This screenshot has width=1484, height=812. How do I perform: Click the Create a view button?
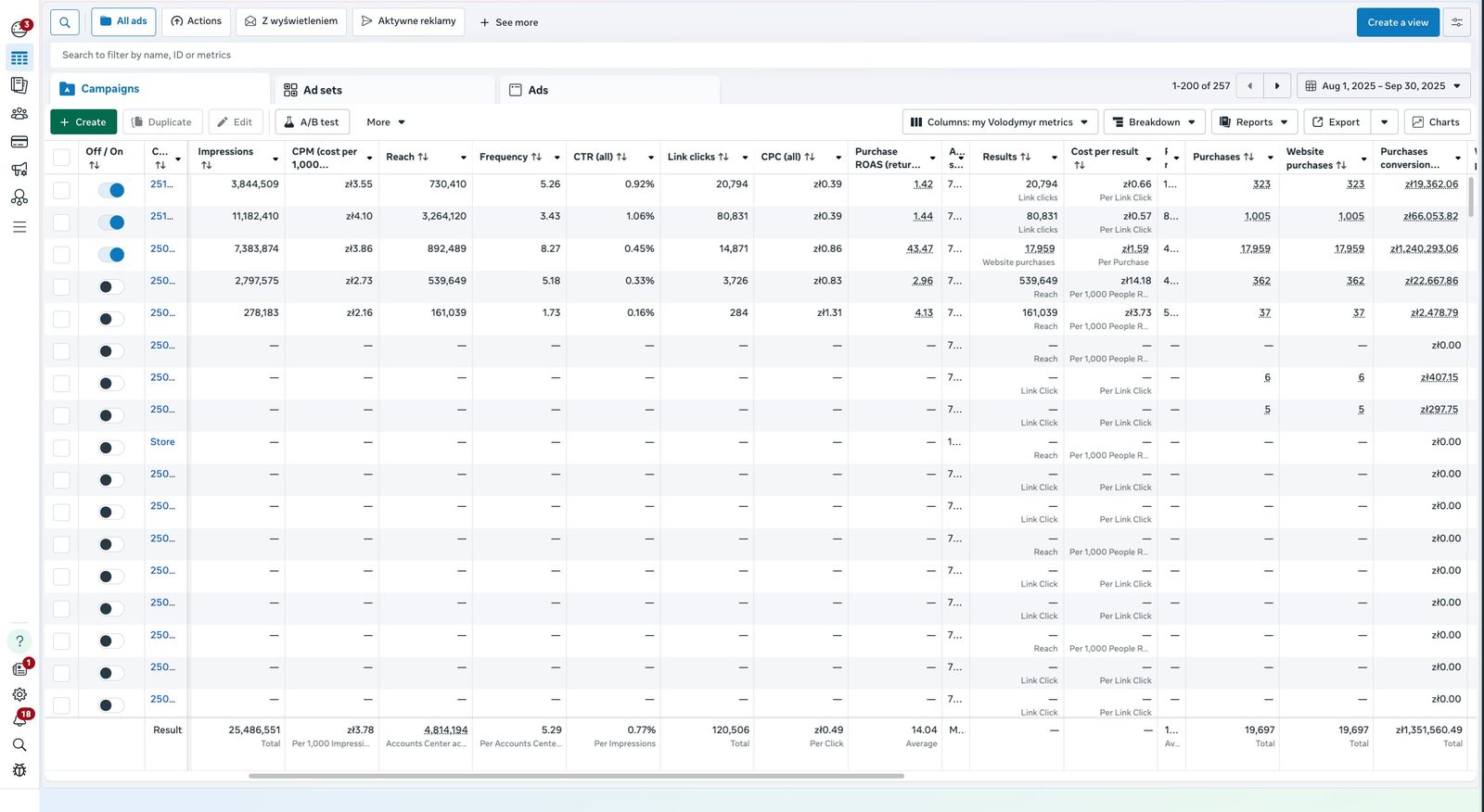pyautogui.click(x=1398, y=22)
